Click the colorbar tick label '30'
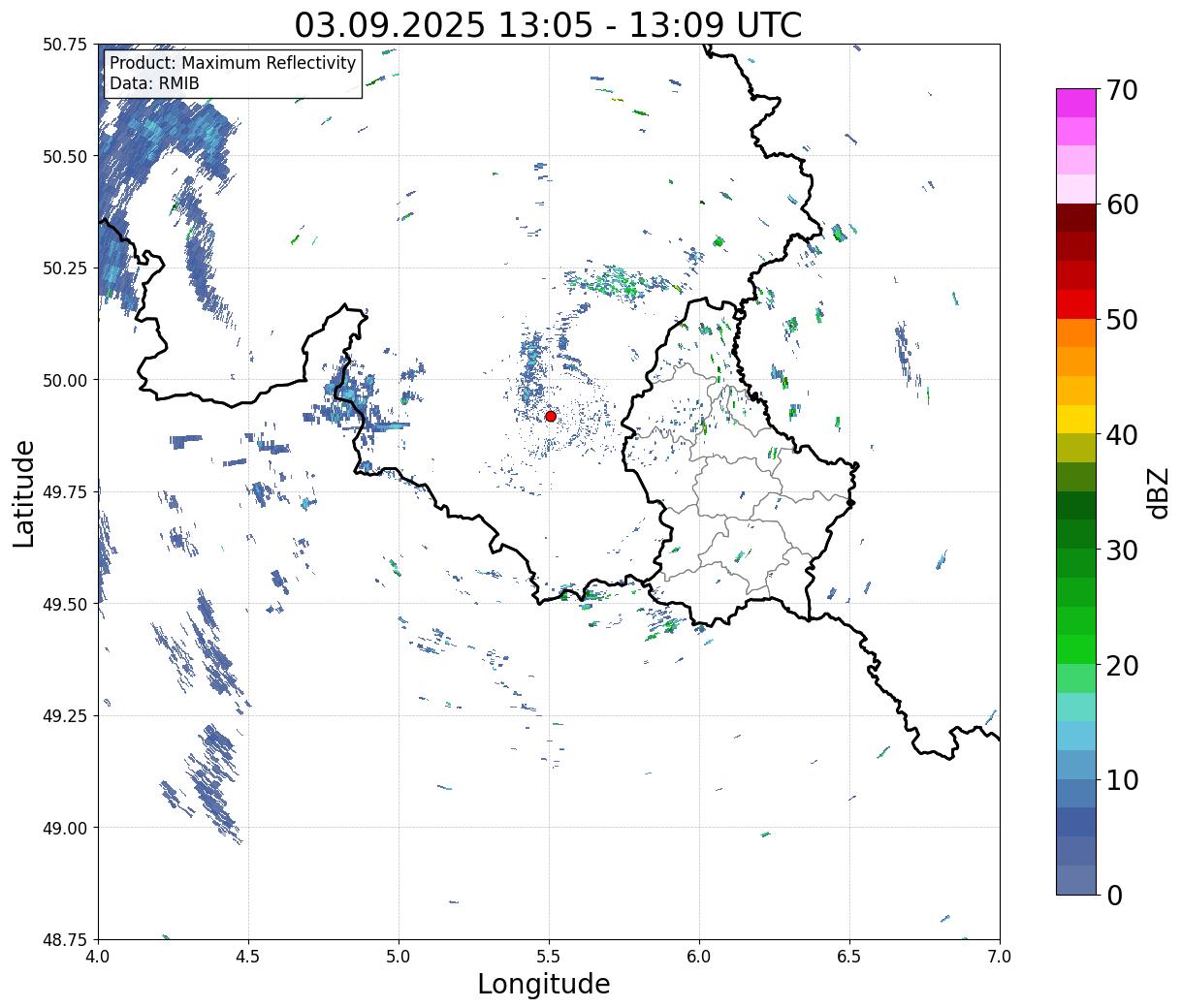1182x1008 pixels. (x=1121, y=551)
